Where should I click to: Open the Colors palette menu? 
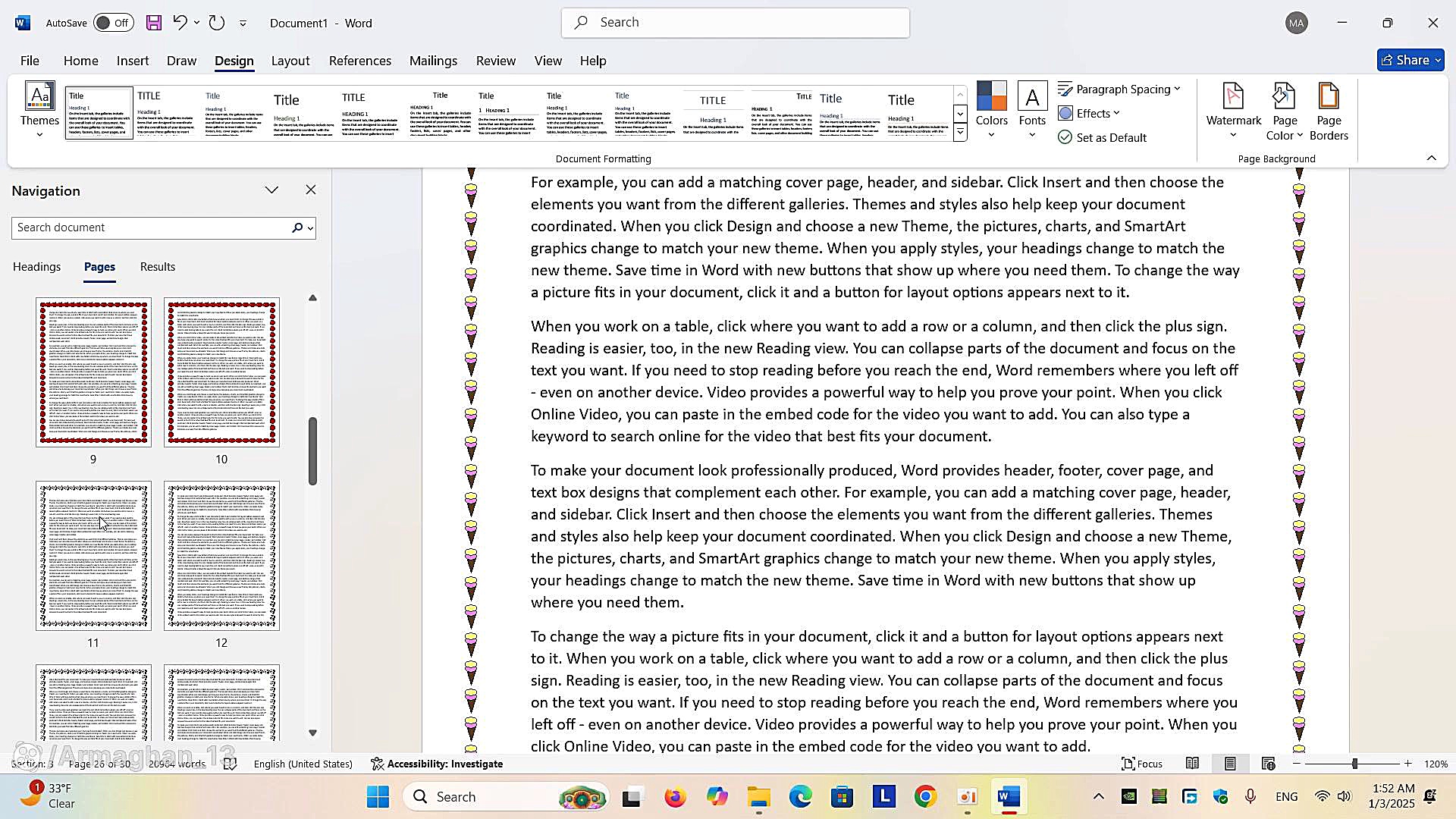(991, 111)
